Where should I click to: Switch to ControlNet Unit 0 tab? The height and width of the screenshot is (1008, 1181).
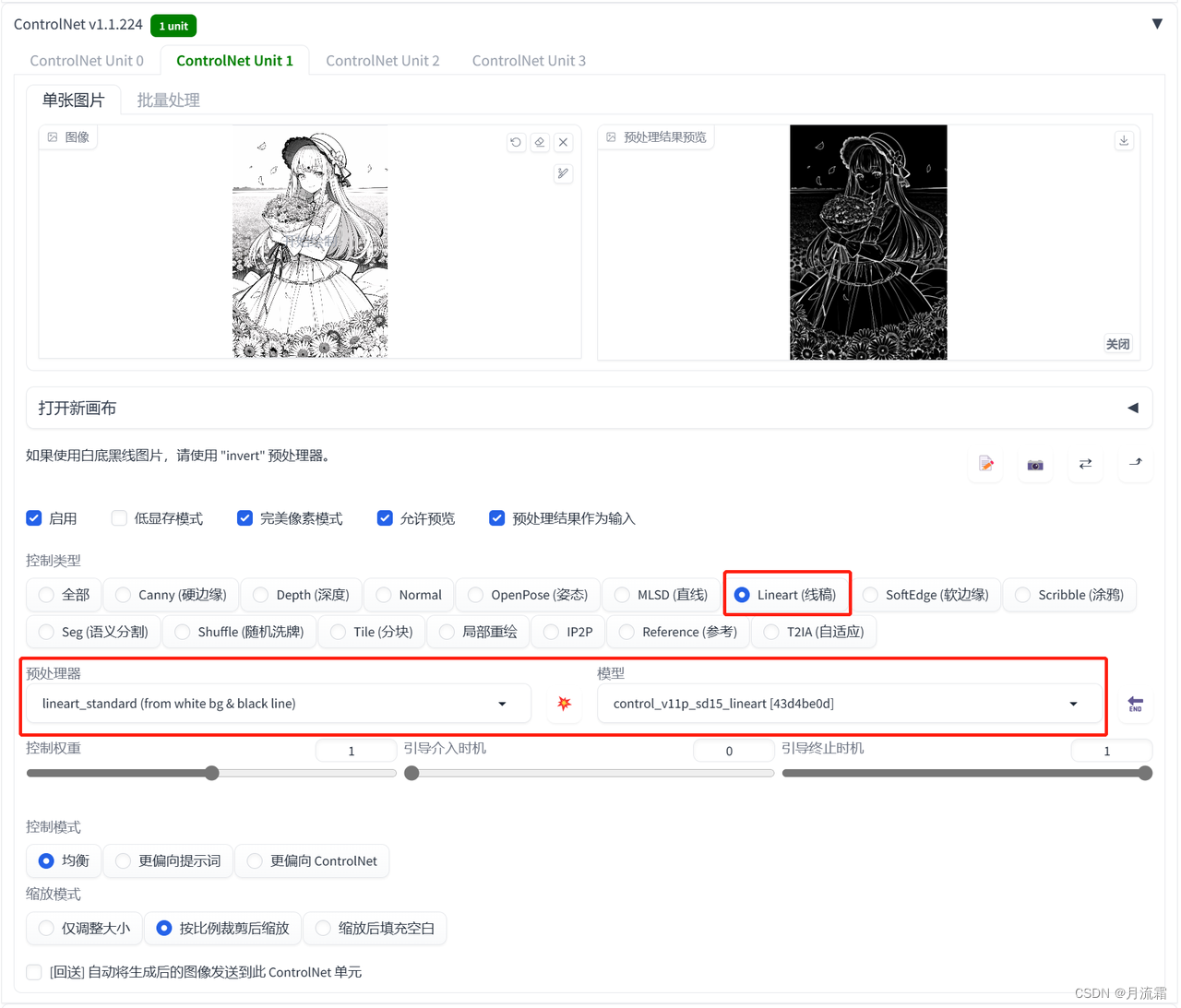click(87, 61)
